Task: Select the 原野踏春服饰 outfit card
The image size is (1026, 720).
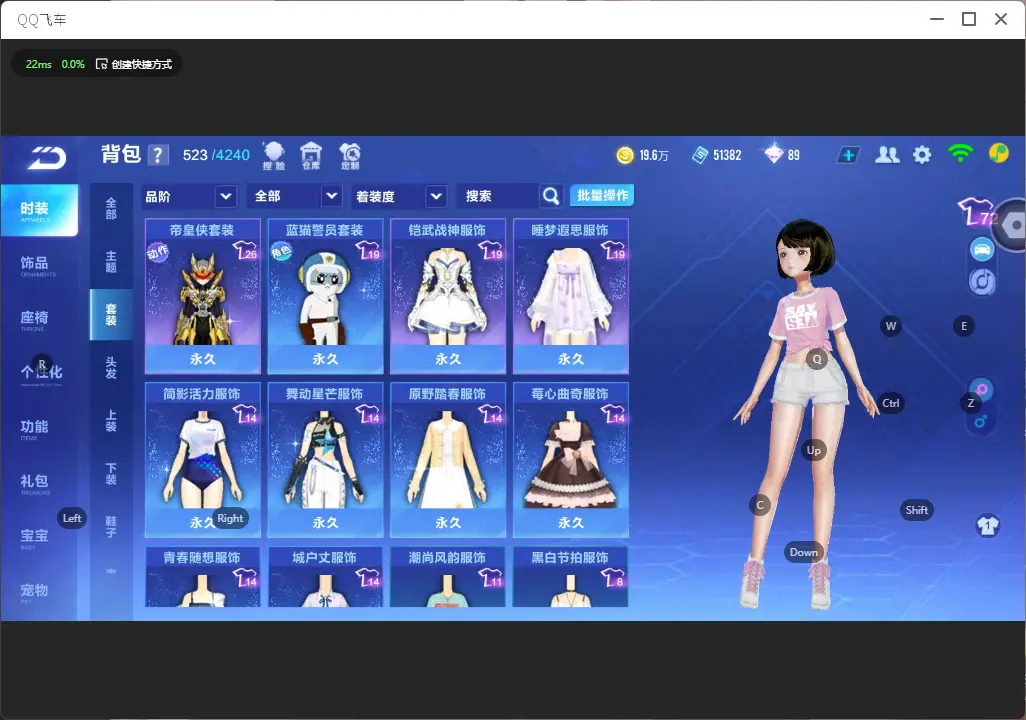Action: (x=448, y=459)
